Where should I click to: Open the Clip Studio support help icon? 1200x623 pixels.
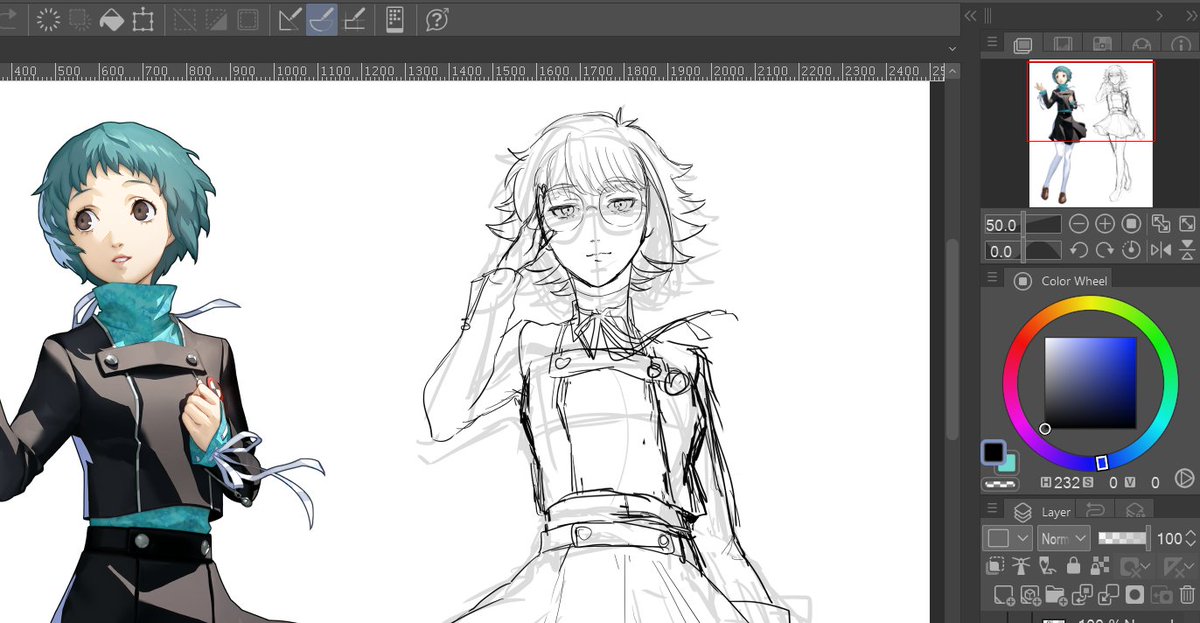[436, 19]
